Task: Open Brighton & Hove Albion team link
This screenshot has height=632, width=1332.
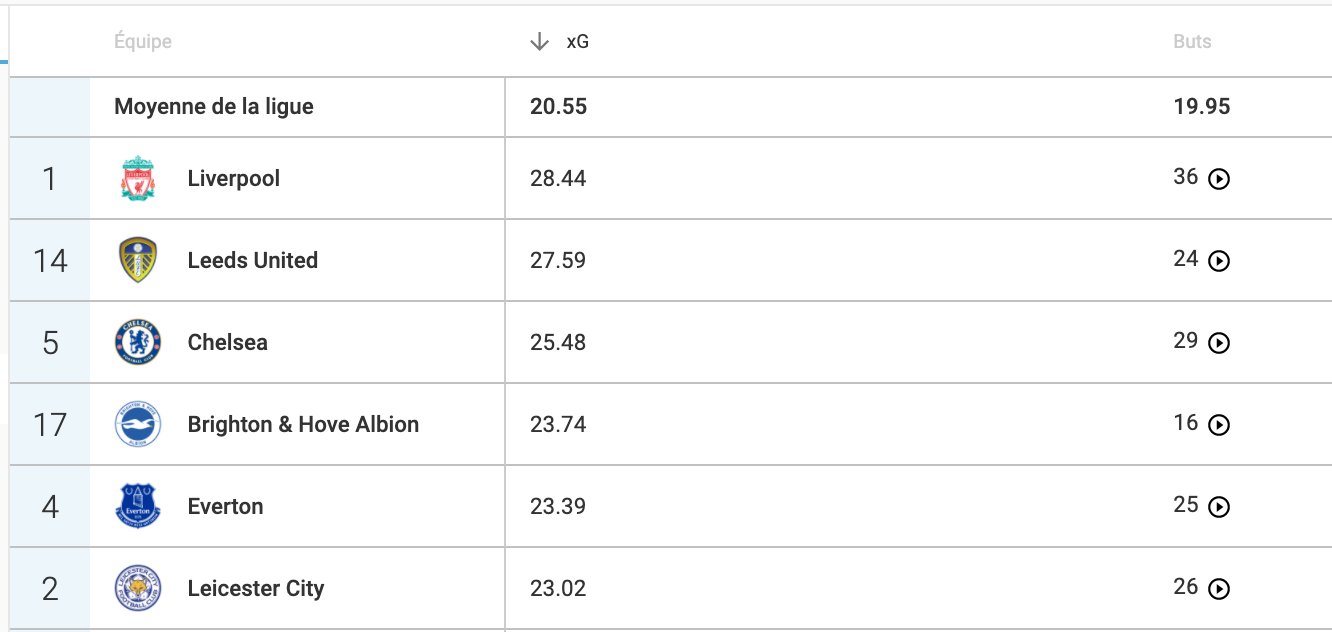Action: (x=303, y=425)
